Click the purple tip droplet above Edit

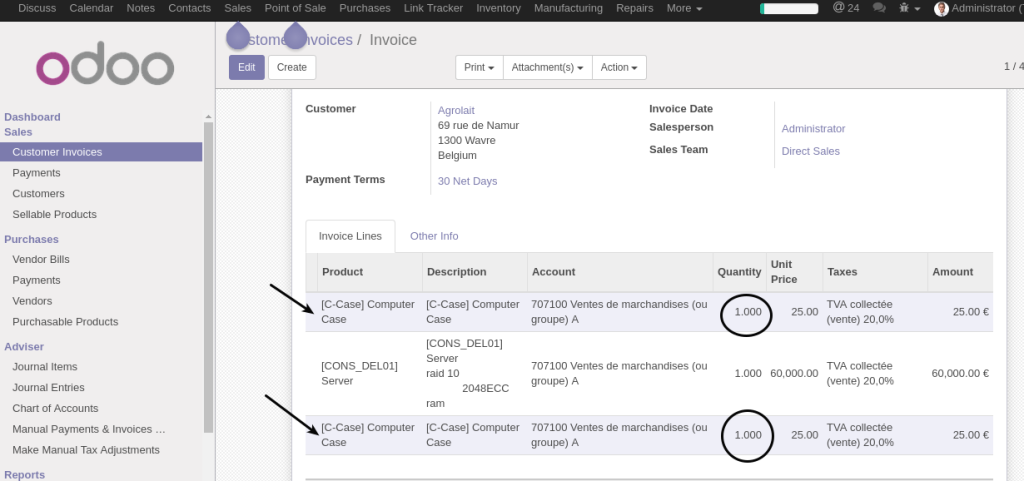pyautogui.click(x=238, y=37)
